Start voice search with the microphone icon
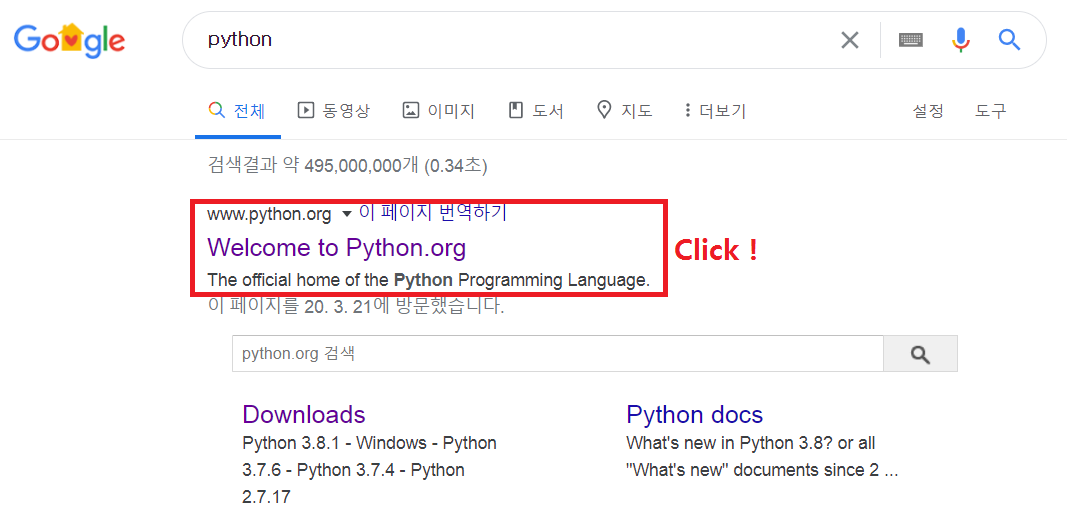The height and width of the screenshot is (517, 1067). click(960, 40)
